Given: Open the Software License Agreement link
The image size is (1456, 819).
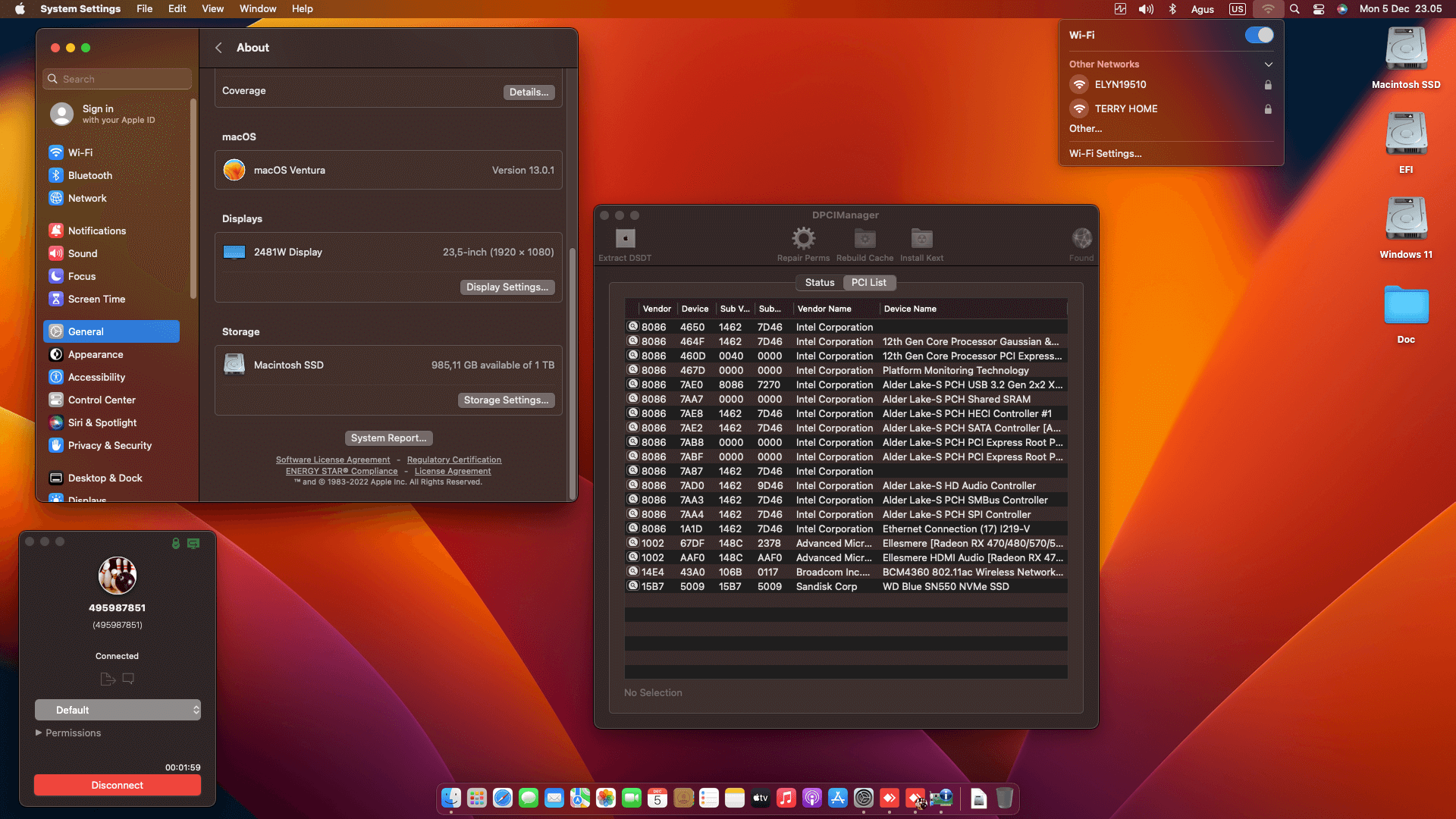Looking at the screenshot, I should coord(333,460).
